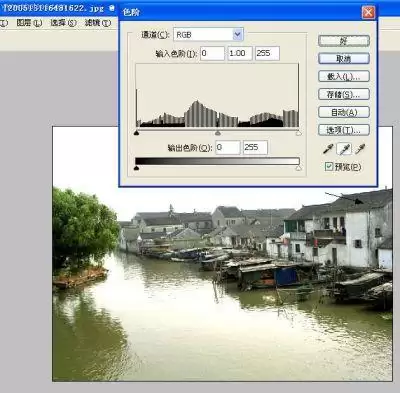Viewport: 400px width, 393px height.
Task: Click the black input levels slider triangle
Action: [x=136, y=133]
